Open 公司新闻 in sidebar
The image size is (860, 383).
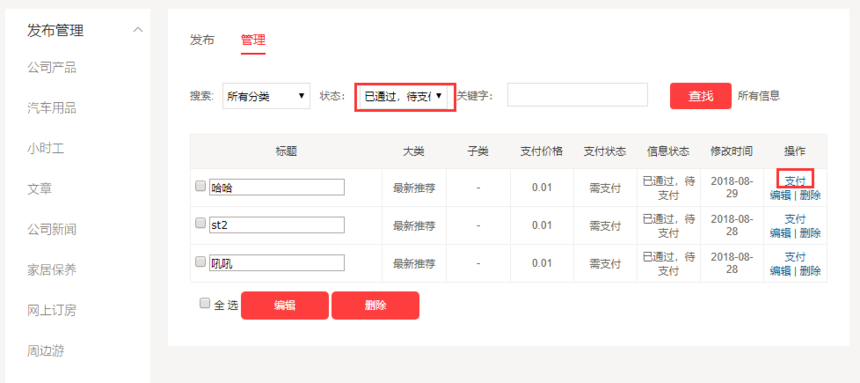pyautogui.click(x=52, y=229)
